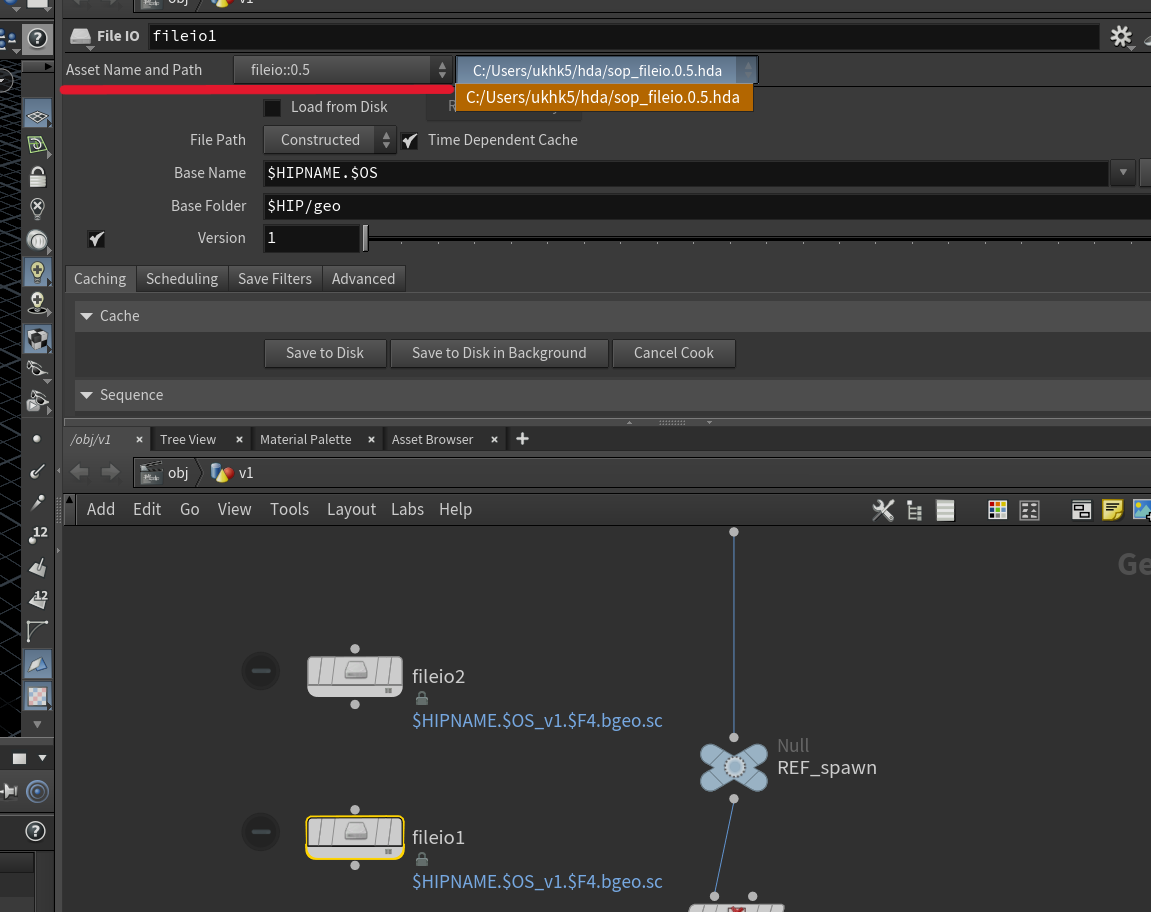Toggle point trails display icon
Image resolution: width=1151 pixels, height=912 pixels.
37,502
